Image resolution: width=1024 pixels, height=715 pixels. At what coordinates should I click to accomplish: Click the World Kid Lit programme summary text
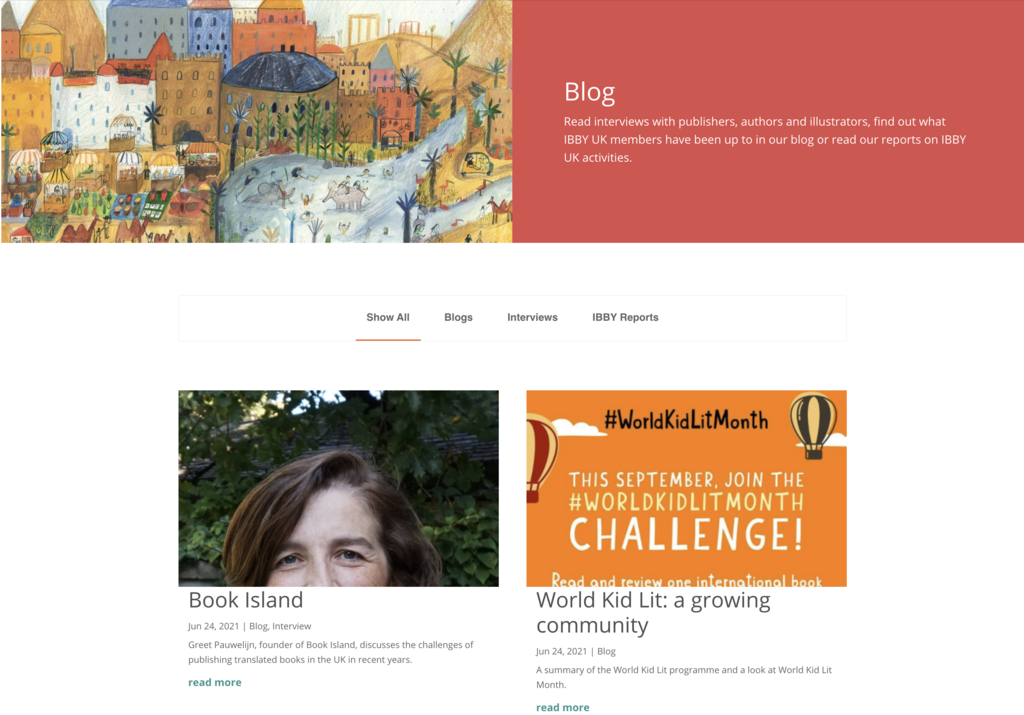(x=684, y=677)
